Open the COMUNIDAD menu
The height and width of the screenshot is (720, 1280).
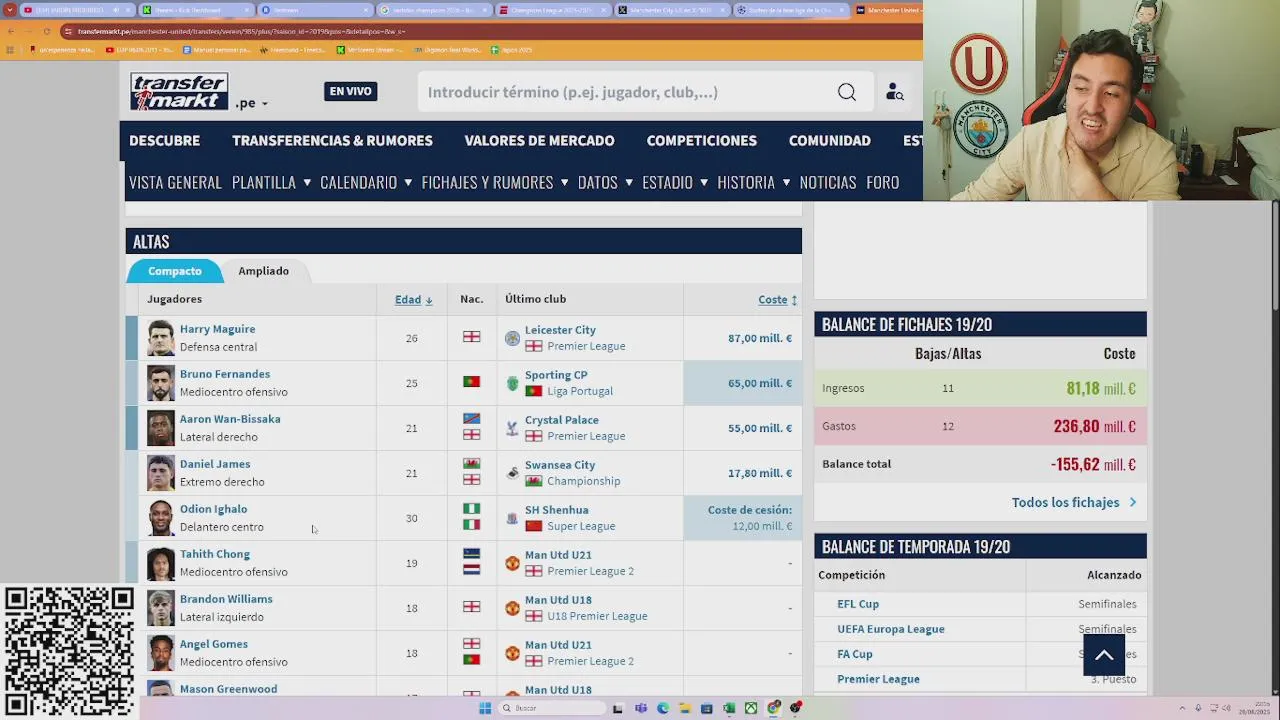click(x=829, y=141)
